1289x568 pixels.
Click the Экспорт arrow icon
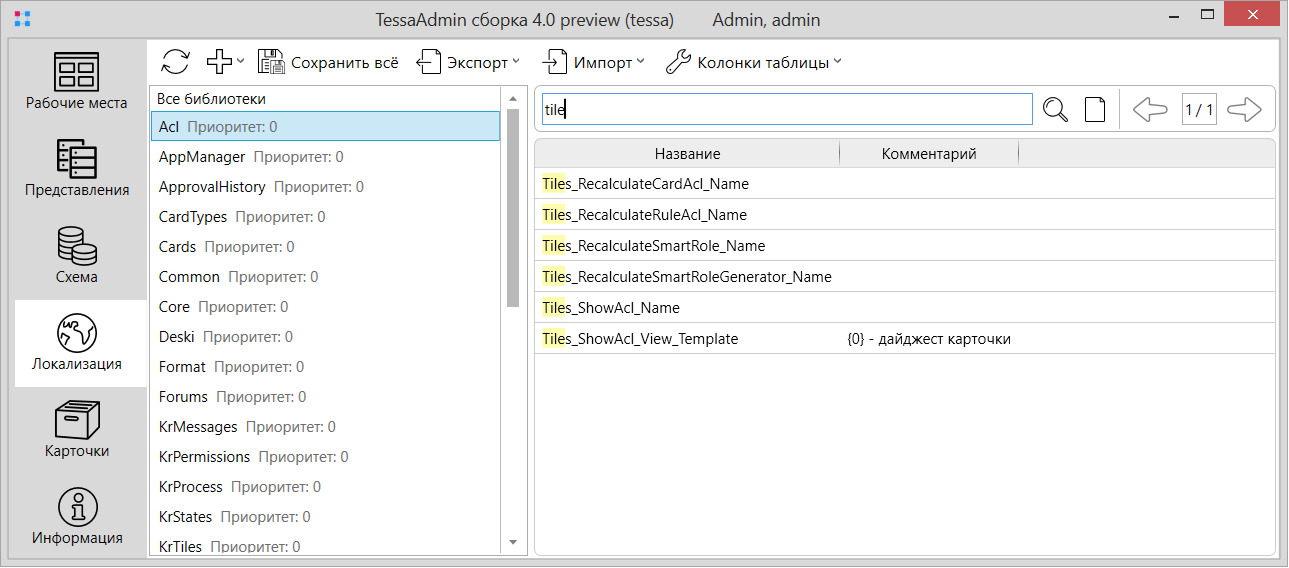(x=429, y=62)
